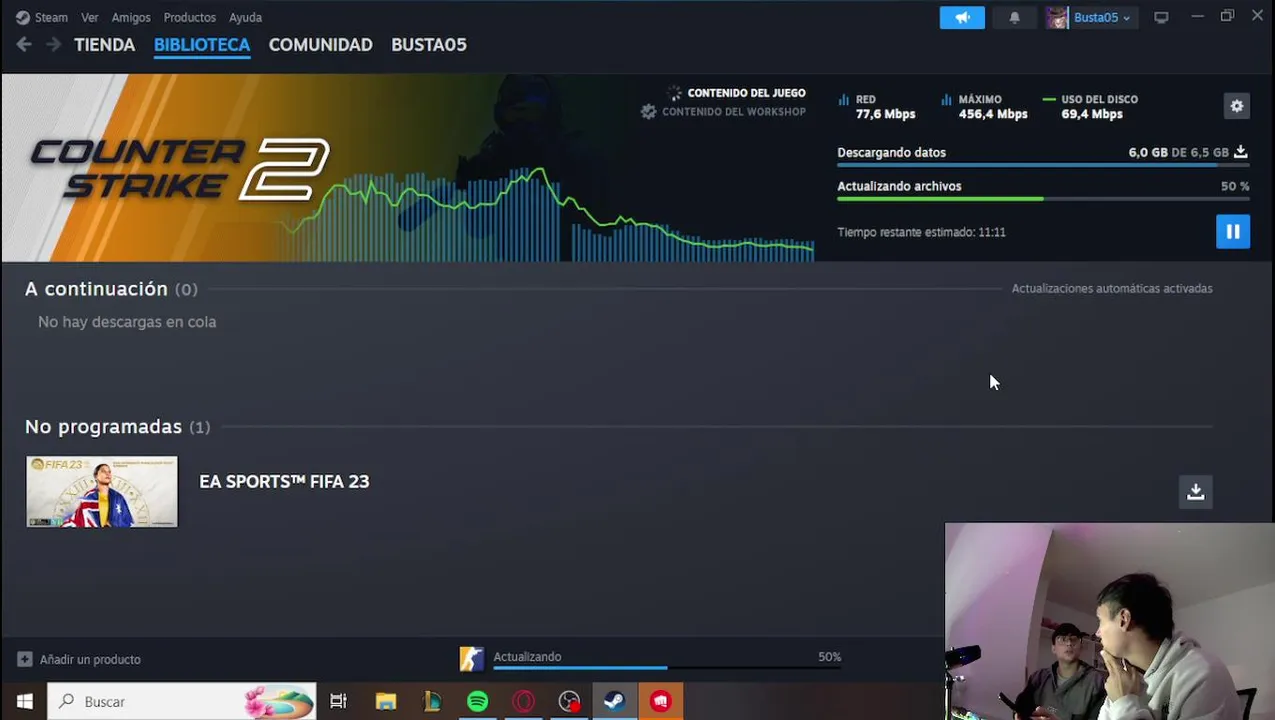
Task: Open the Amigos menu
Action: 131,17
